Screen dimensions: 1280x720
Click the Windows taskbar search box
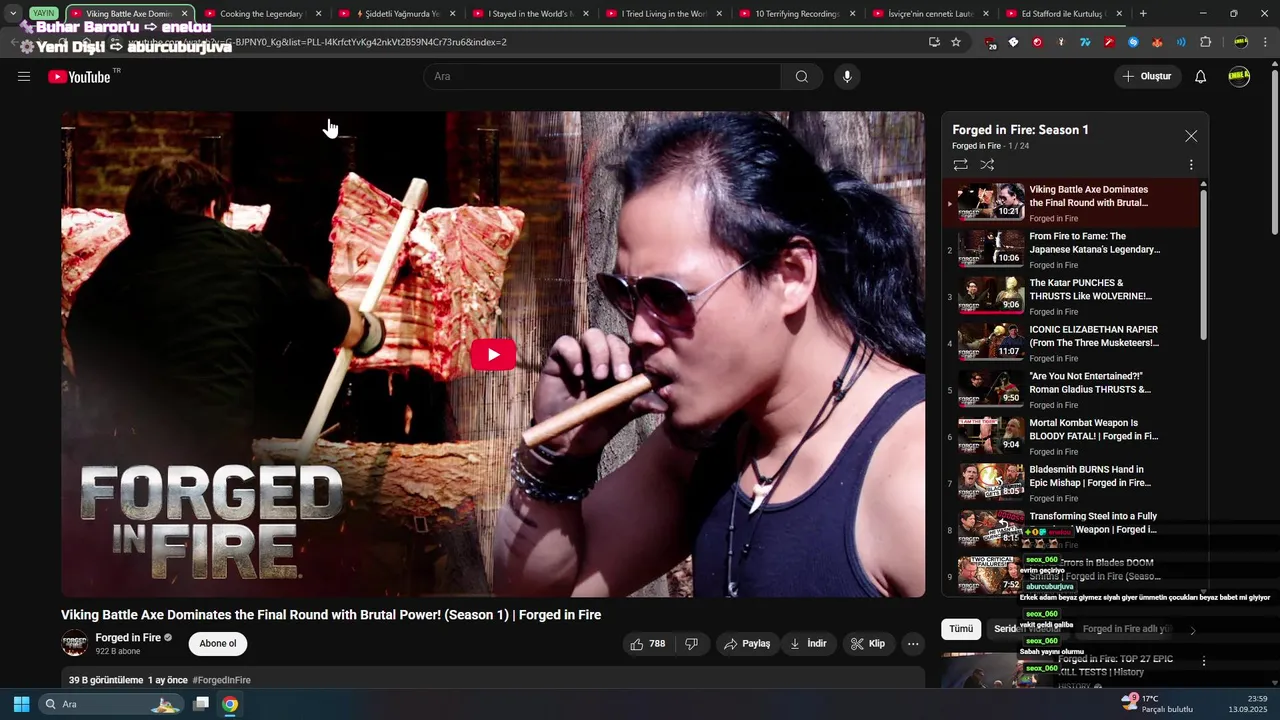coord(111,704)
